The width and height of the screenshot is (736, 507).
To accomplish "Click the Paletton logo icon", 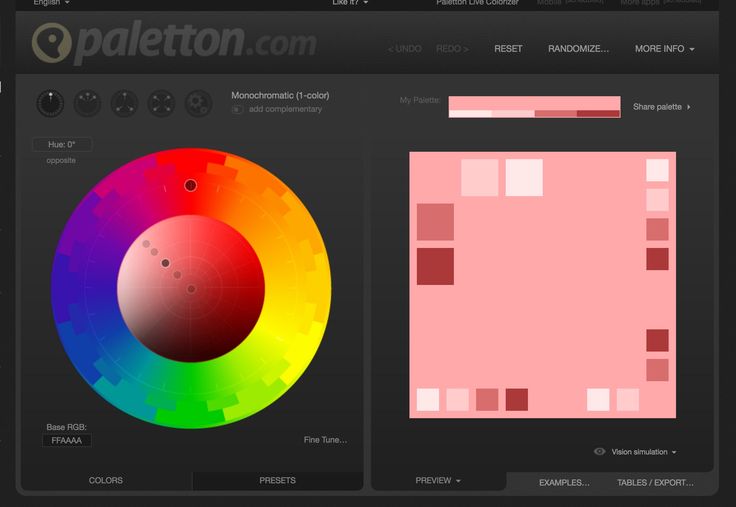I will coord(52,42).
